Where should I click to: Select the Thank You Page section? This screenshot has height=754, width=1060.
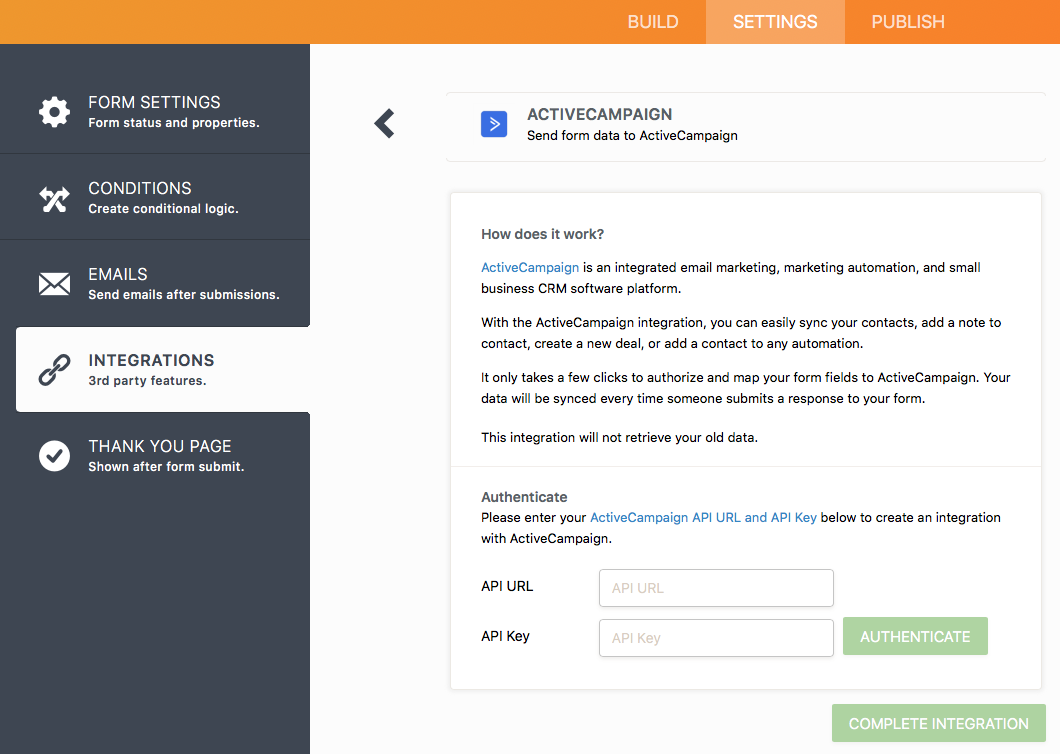[x=166, y=455]
